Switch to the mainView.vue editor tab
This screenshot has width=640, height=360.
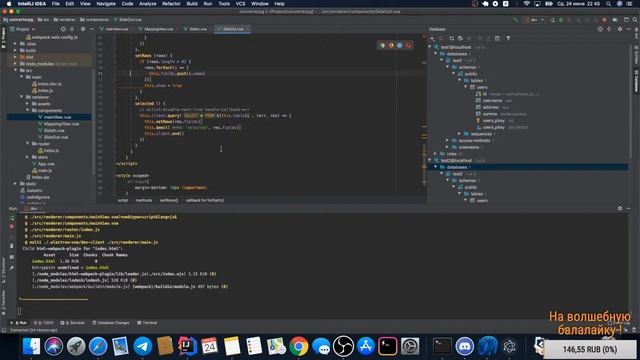[115, 29]
